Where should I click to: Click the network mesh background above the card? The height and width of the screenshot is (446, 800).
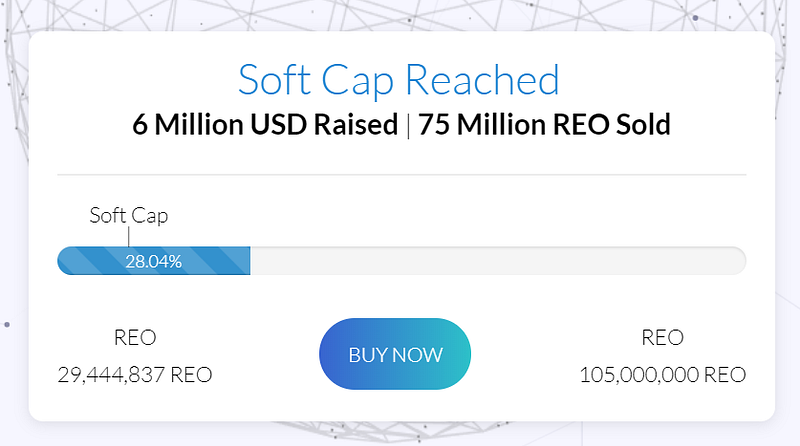tap(398, 15)
